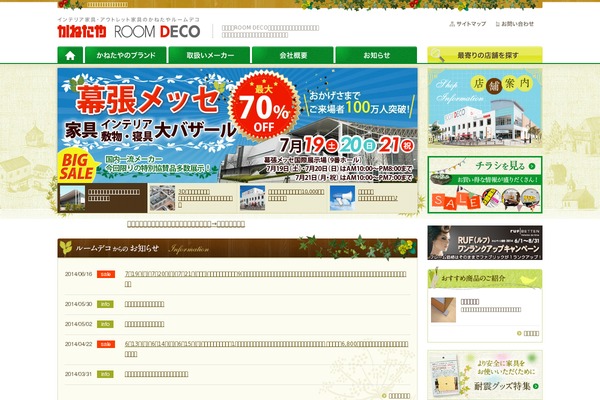Open the お問い合わせ link
Image resolution: width=600 pixels, height=400 pixels.
[515, 24]
